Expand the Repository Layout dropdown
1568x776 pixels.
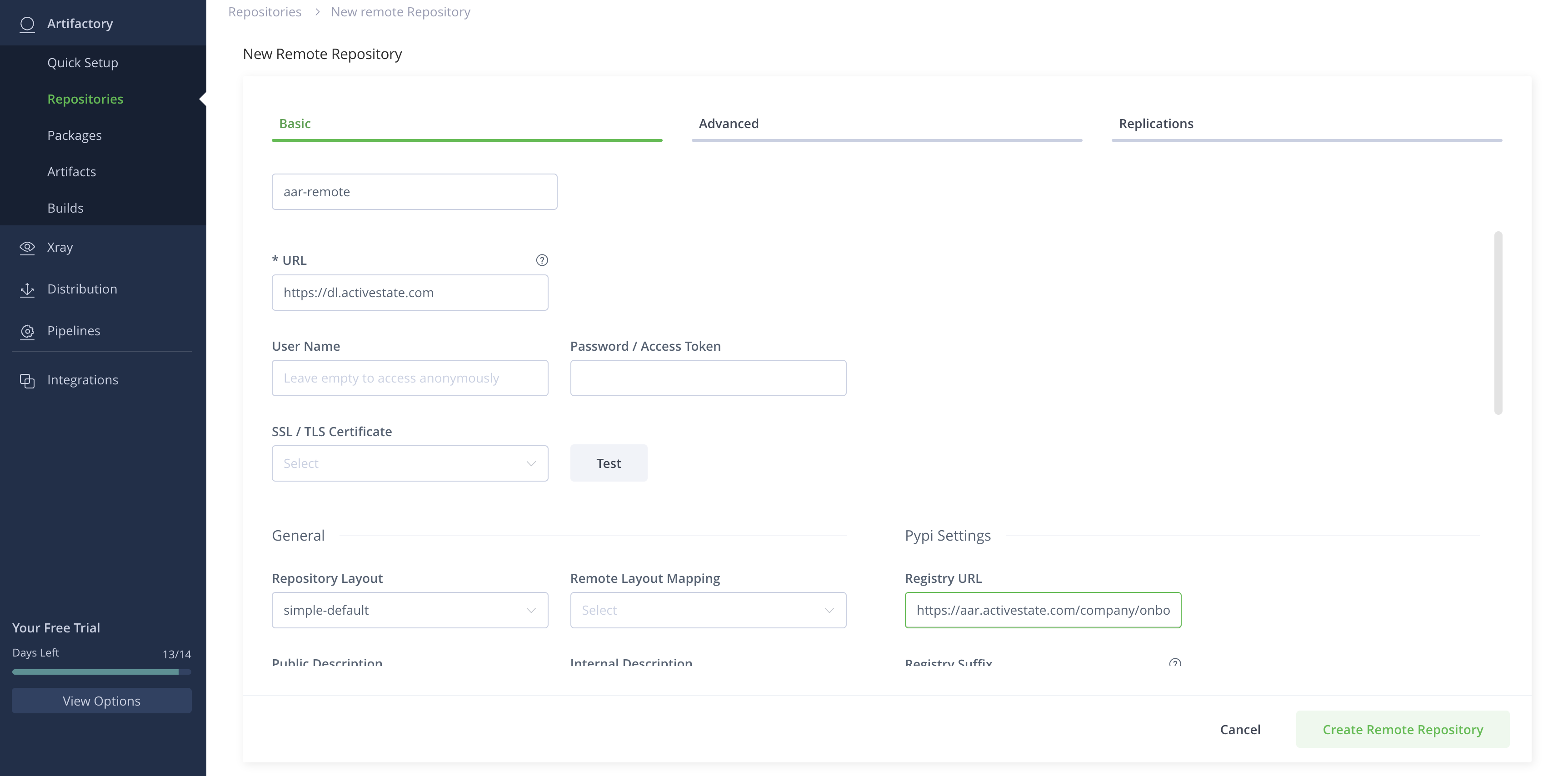coord(409,610)
